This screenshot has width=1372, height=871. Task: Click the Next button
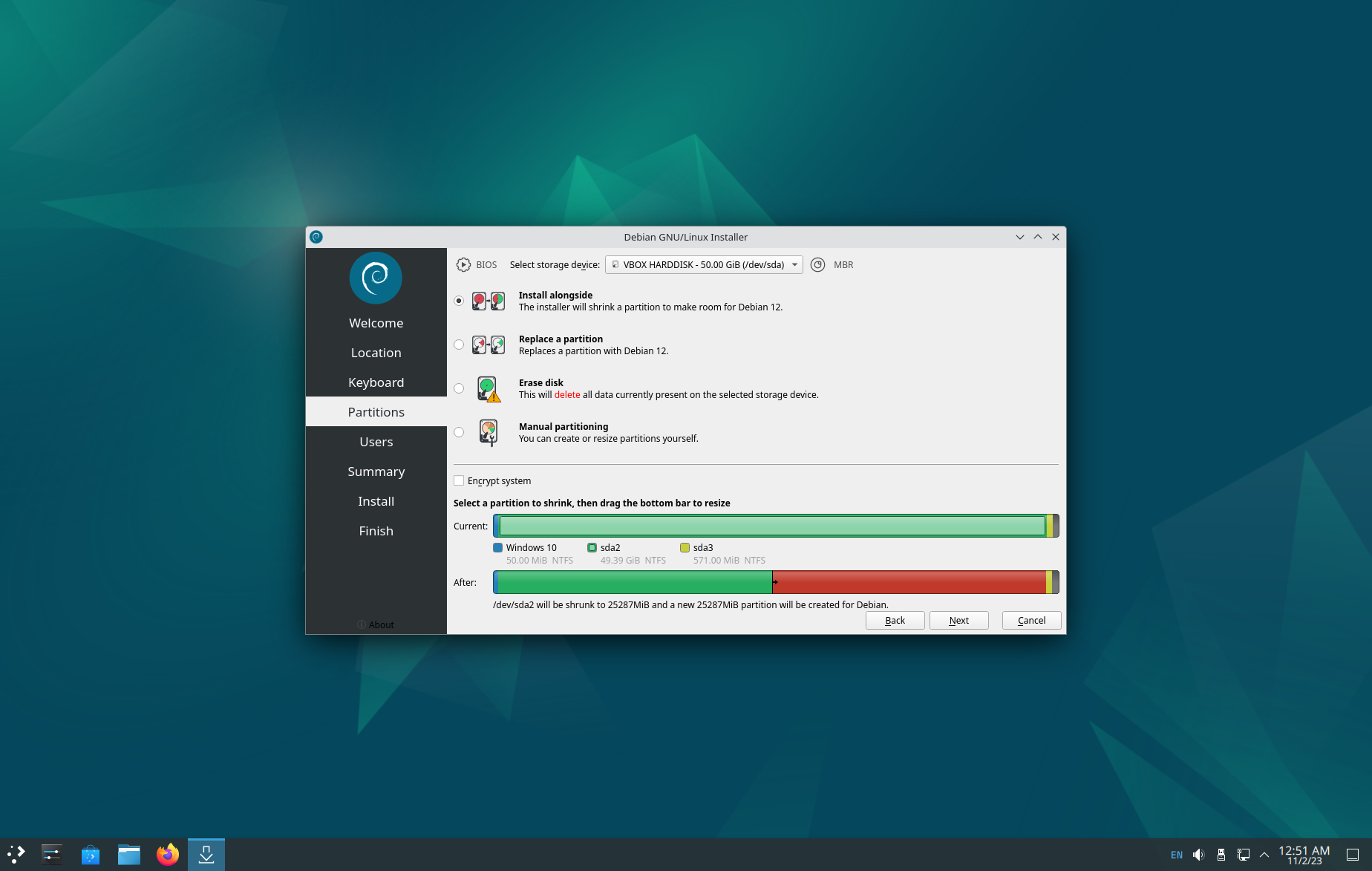(958, 621)
